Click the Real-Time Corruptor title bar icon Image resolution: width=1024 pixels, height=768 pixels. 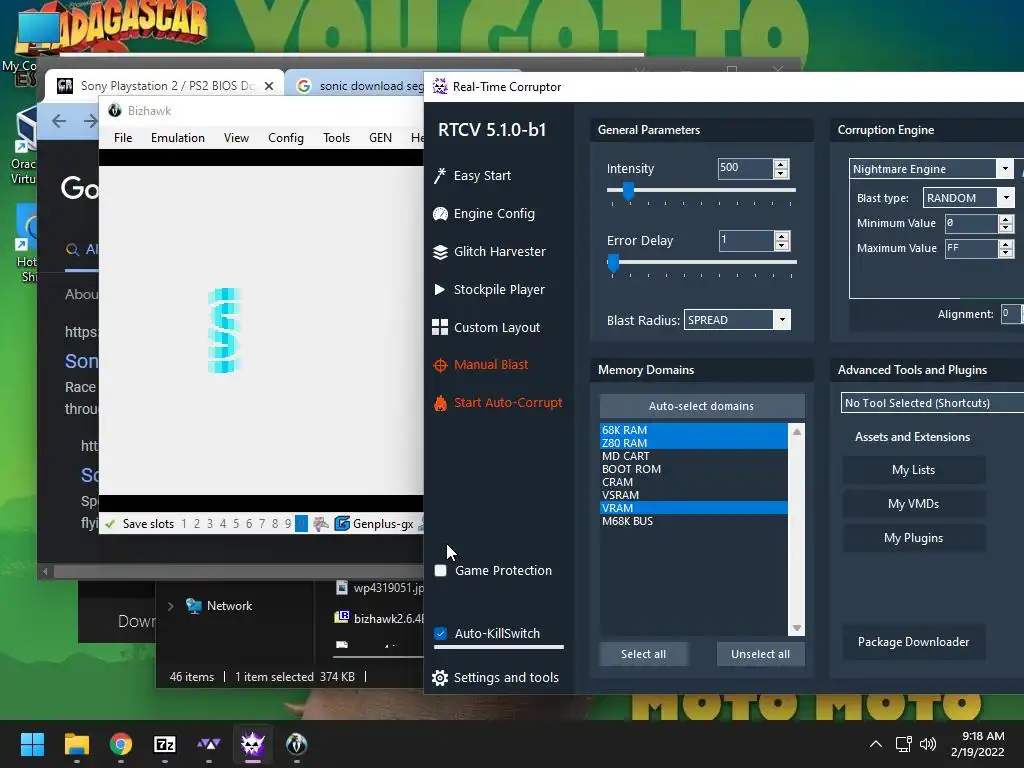[x=440, y=86]
